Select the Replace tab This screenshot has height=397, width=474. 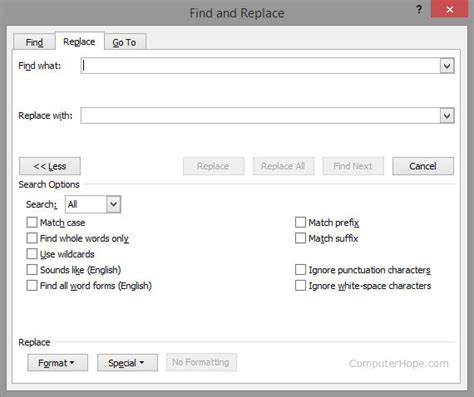click(79, 42)
